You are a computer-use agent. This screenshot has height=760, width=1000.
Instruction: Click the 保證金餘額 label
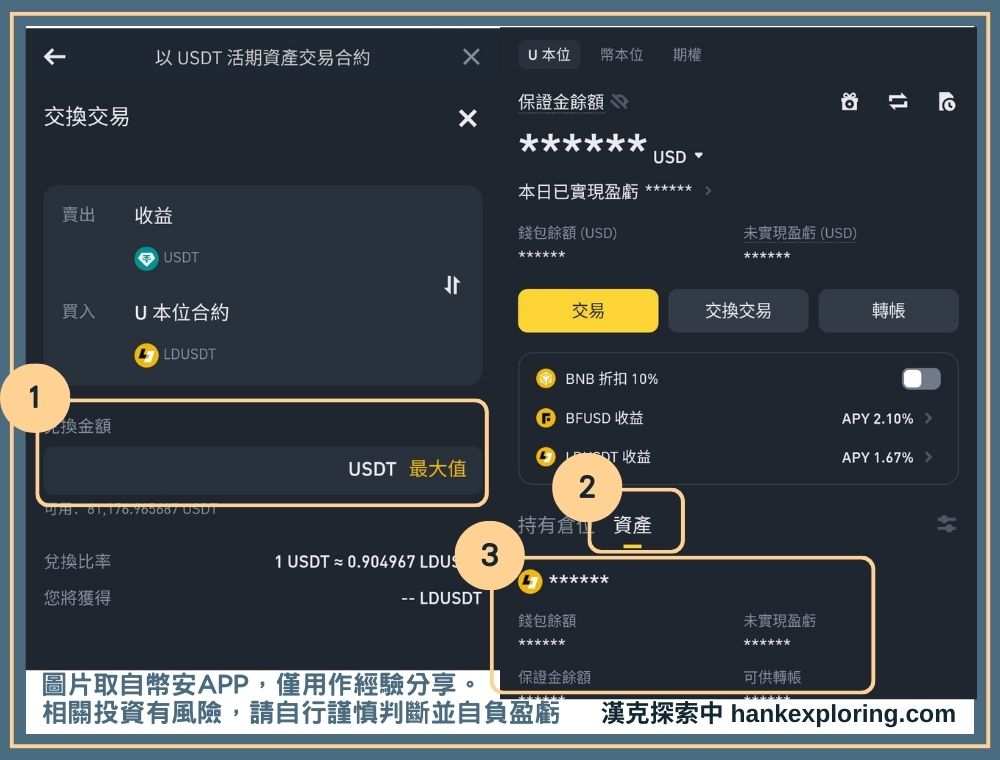[561, 102]
